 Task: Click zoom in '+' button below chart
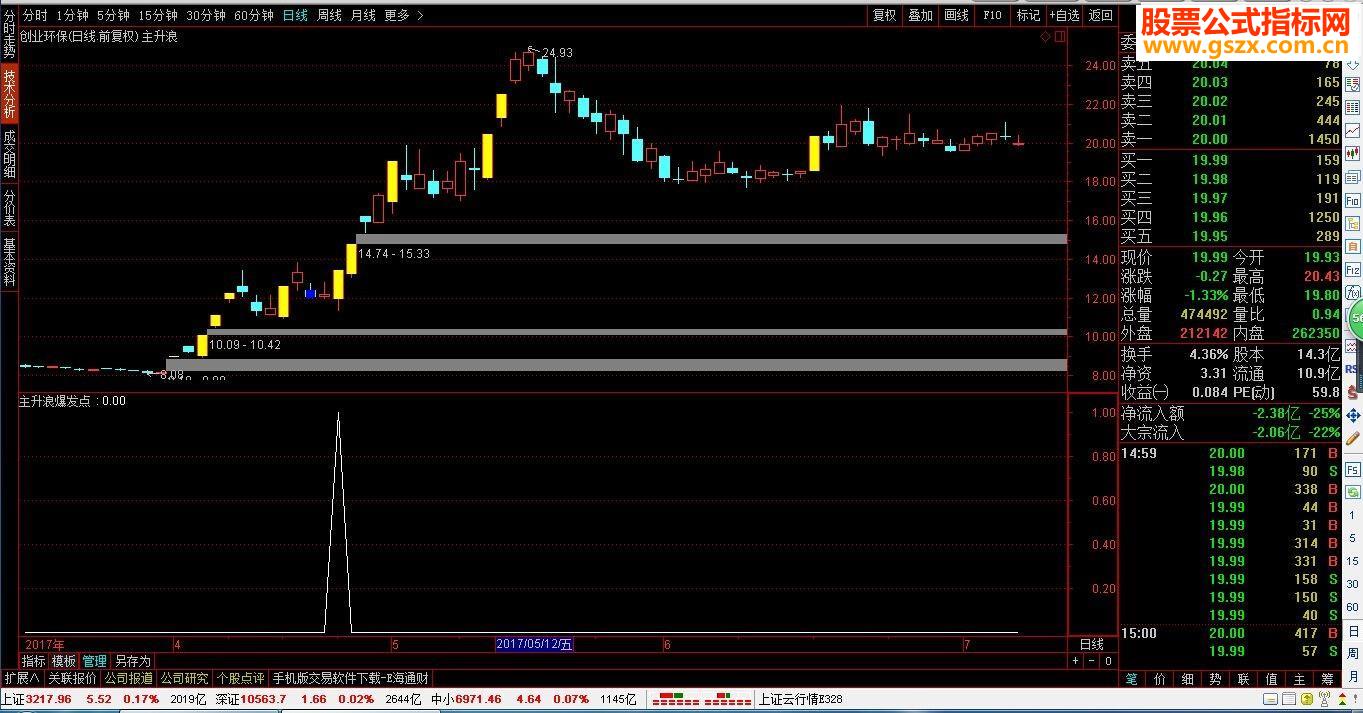pyautogui.click(x=1076, y=661)
